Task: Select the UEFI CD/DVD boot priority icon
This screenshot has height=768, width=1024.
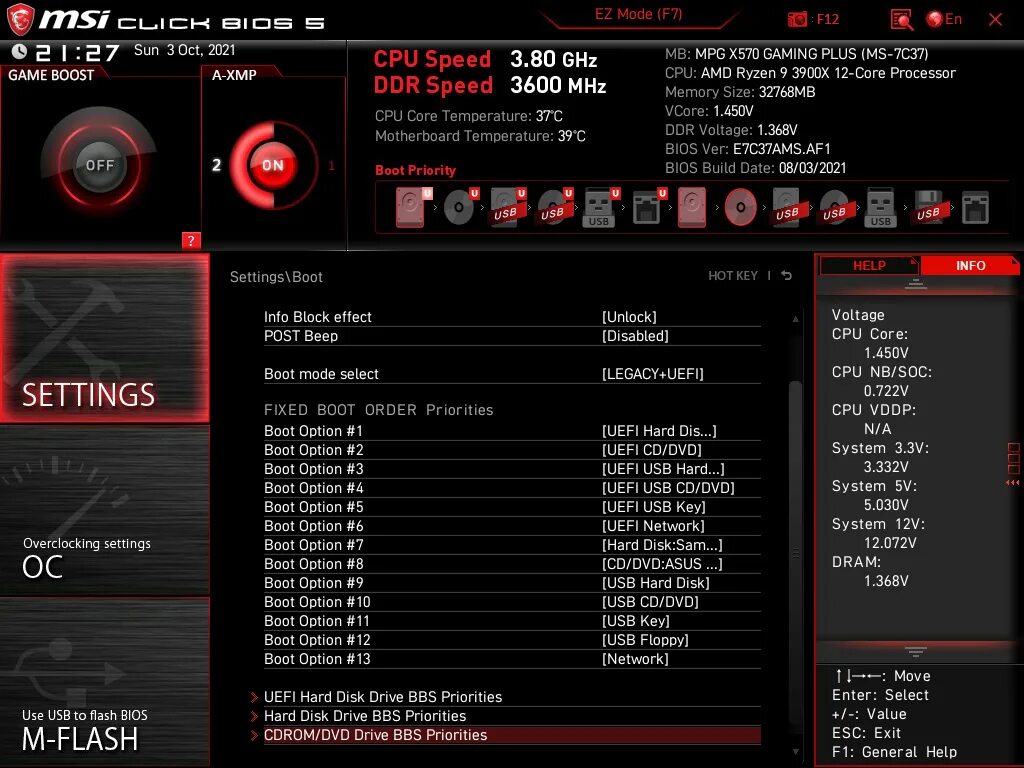Action: pos(461,207)
